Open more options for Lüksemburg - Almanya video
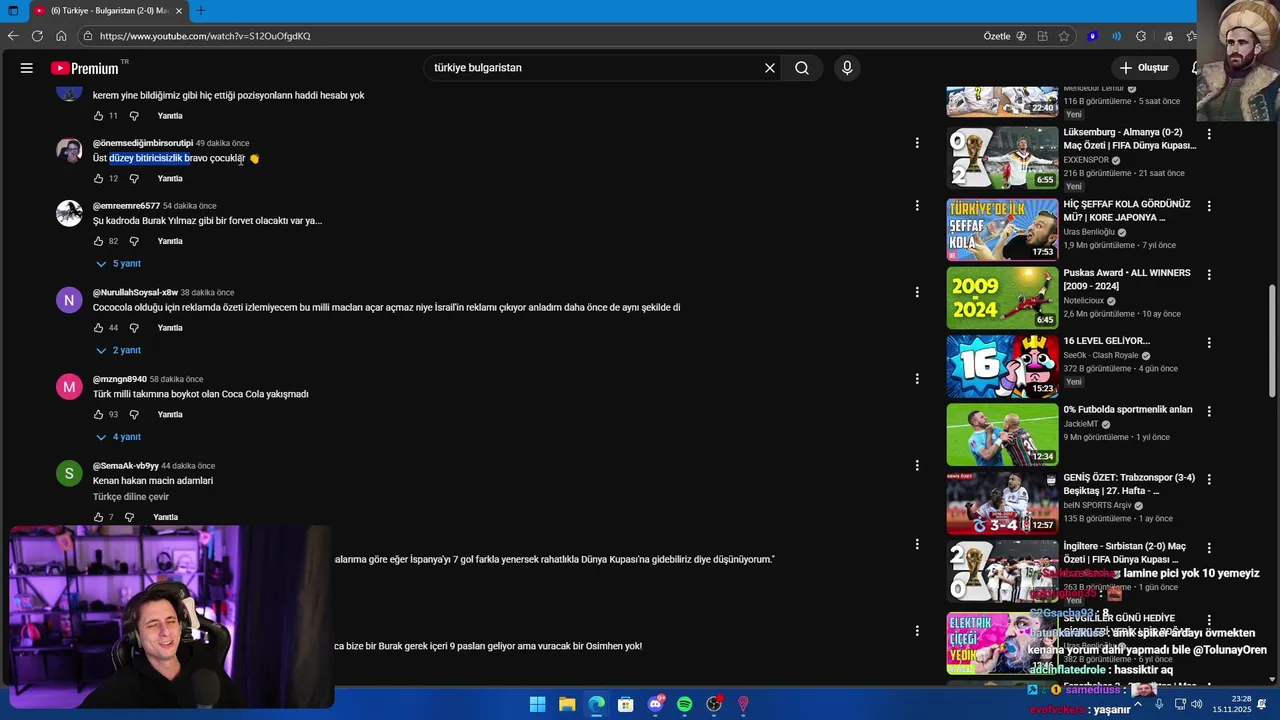1280x720 pixels. click(x=1209, y=134)
